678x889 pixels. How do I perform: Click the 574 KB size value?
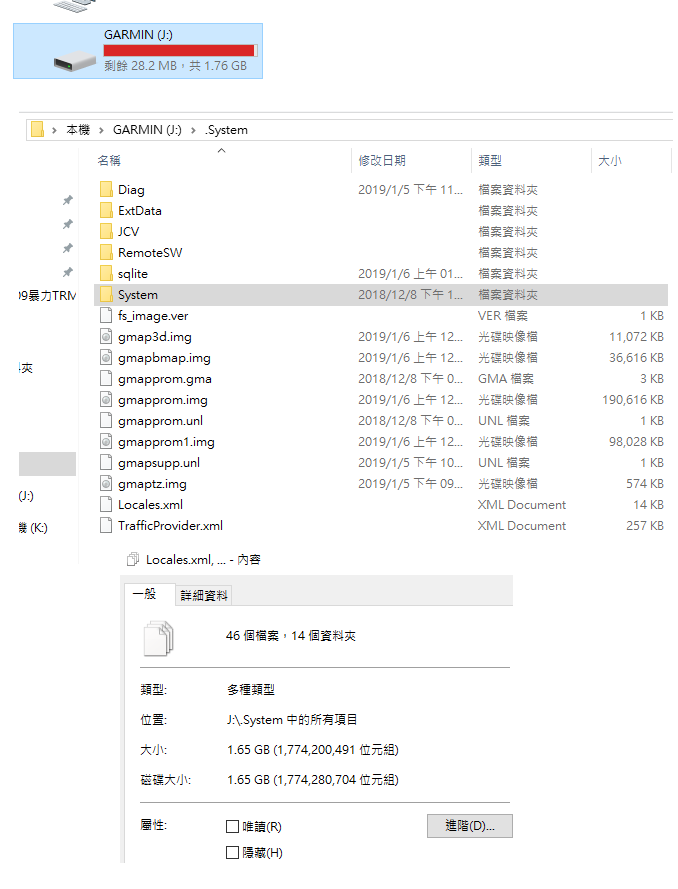click(x=645, y=483)
